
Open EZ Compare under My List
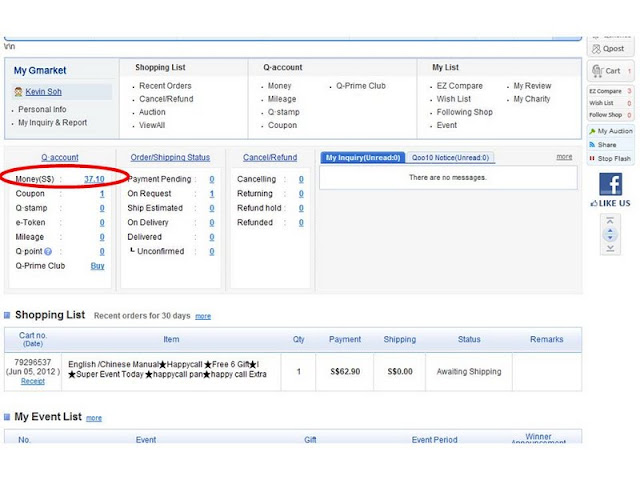[x=460, y=86]
